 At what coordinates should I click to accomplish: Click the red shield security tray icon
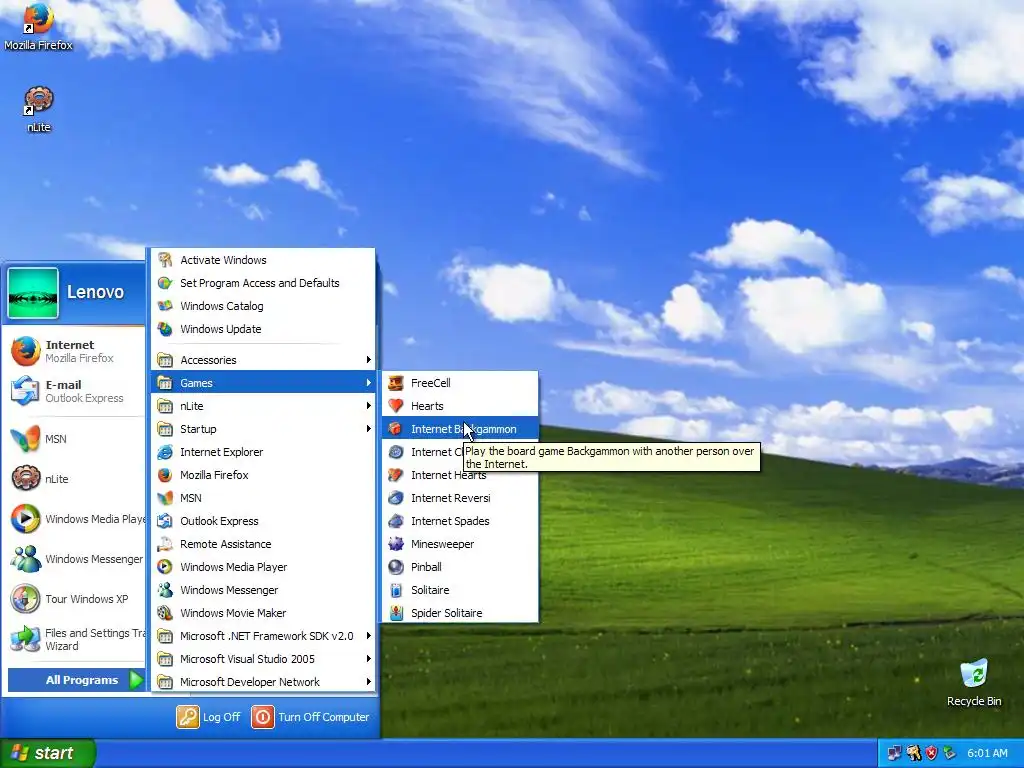(932, 753)
